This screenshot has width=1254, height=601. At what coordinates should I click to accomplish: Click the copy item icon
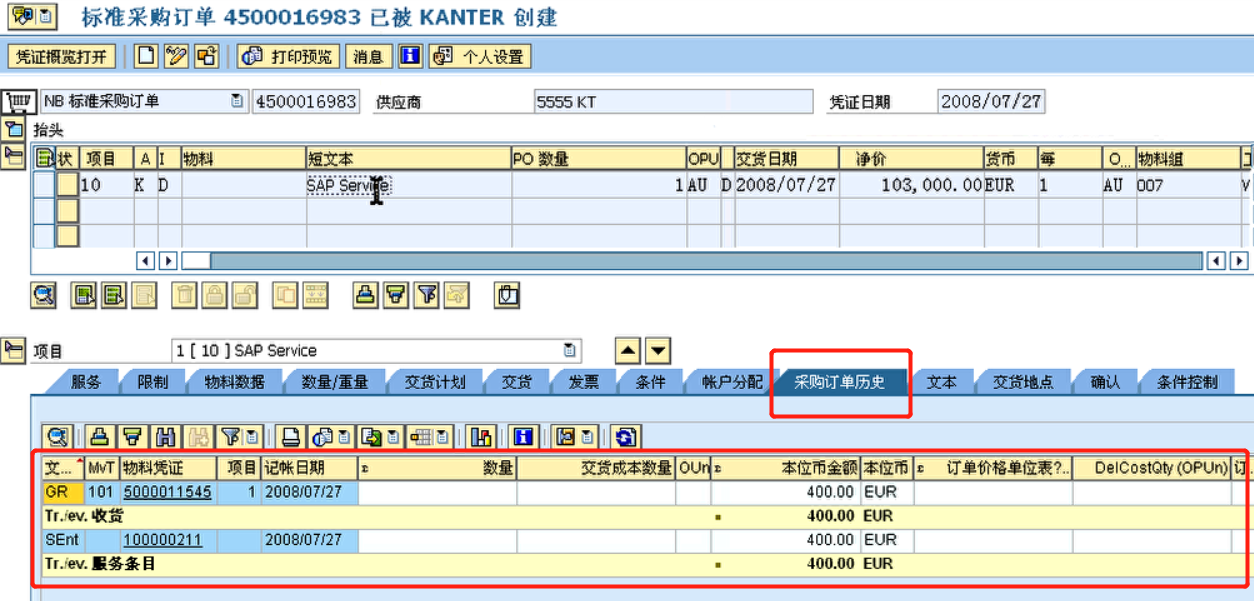(285, 294)
